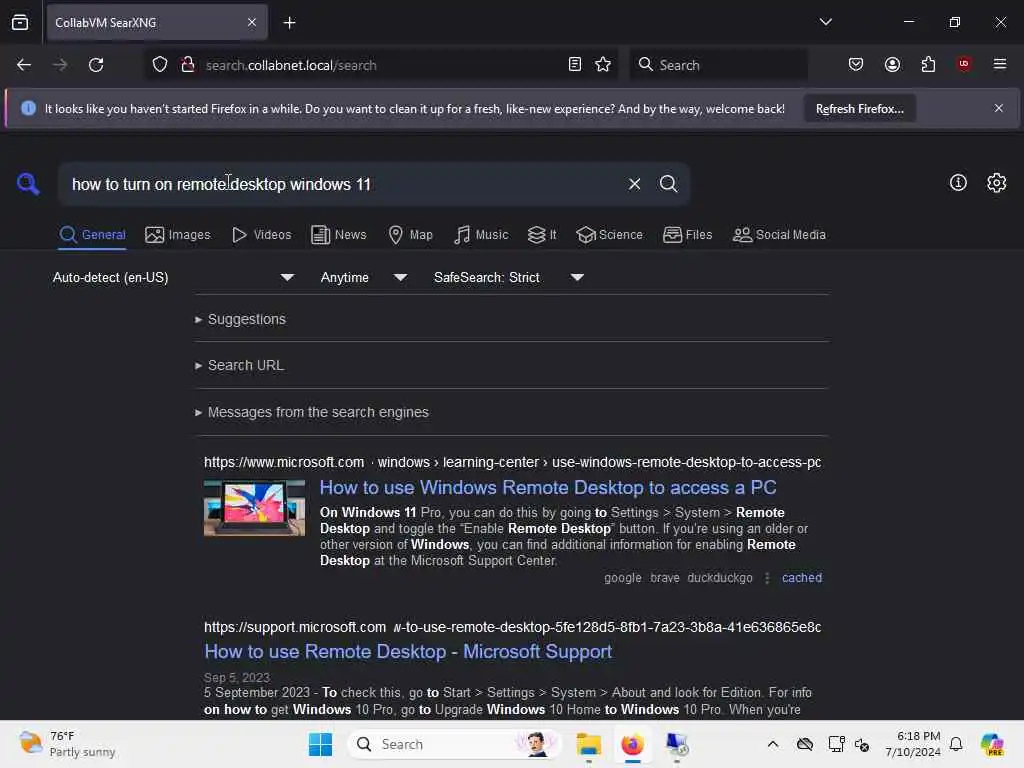The width and height of the screenshot is (1024, 768).
Task: Switch to Social Media category tab
Action: pos(779,234)
